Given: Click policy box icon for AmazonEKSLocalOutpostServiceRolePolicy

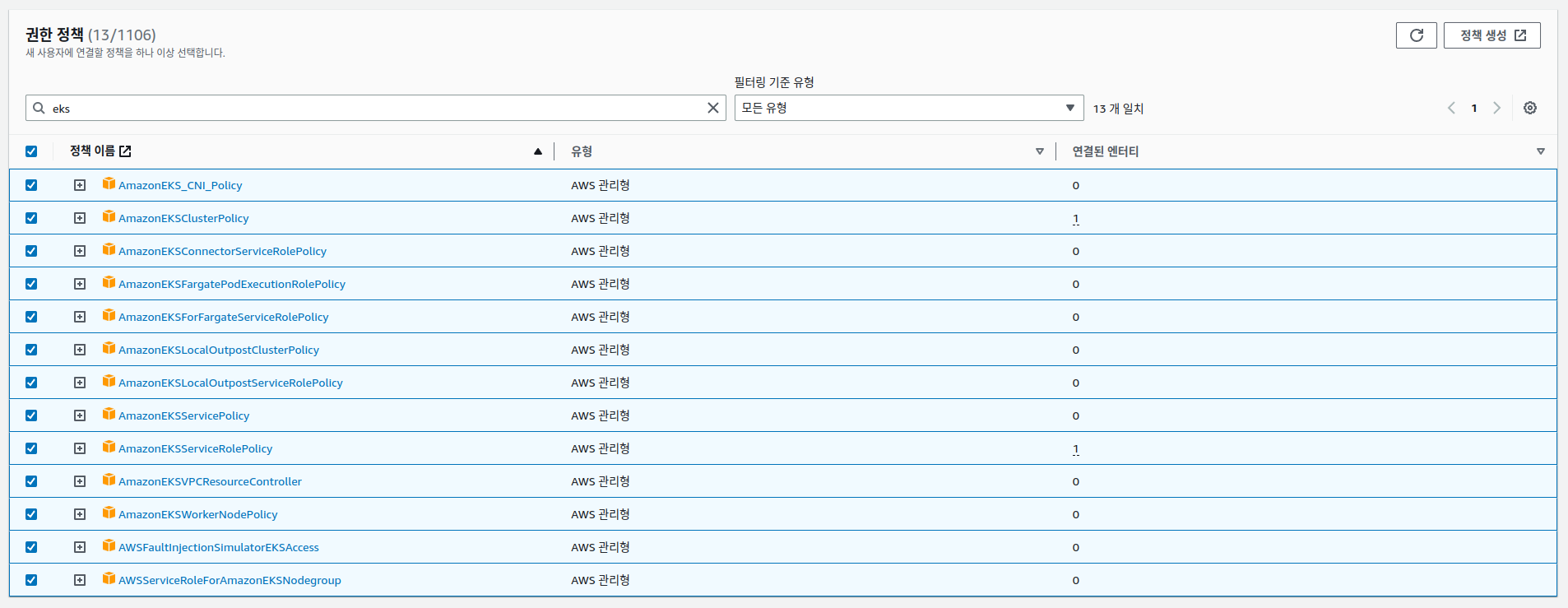Looking at the screenshot, I should pyautogui.click(x=109, y=381).
